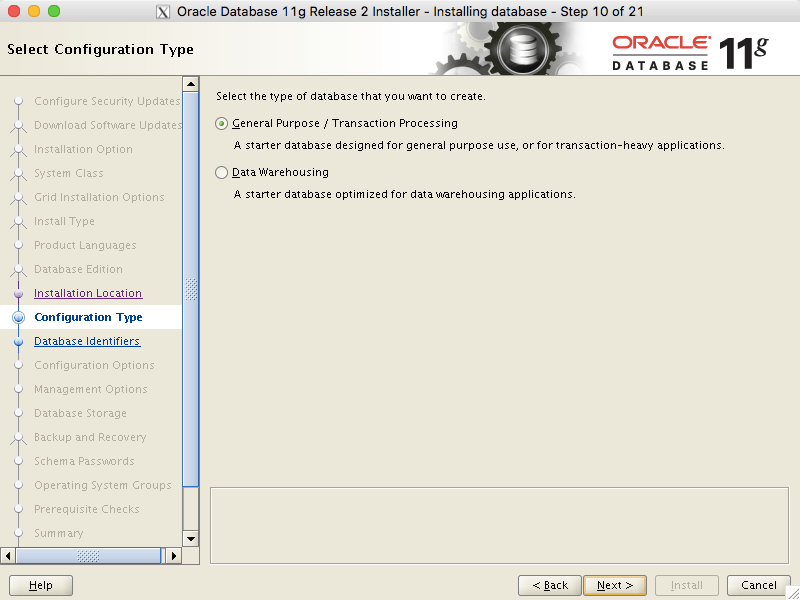Viewport: 800px width, 600px height.
Task: Click the Oracle Database 11g logo
Action: (x=685, y=48)
